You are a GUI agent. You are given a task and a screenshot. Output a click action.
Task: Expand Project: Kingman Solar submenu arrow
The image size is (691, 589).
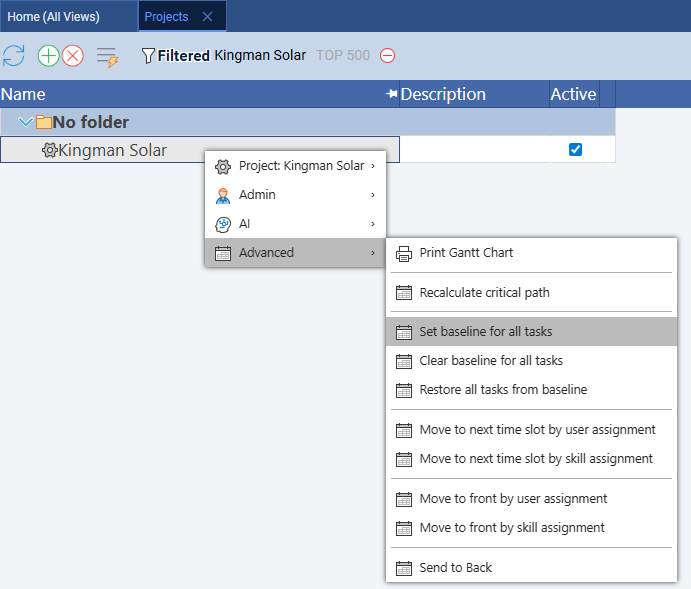373,166
